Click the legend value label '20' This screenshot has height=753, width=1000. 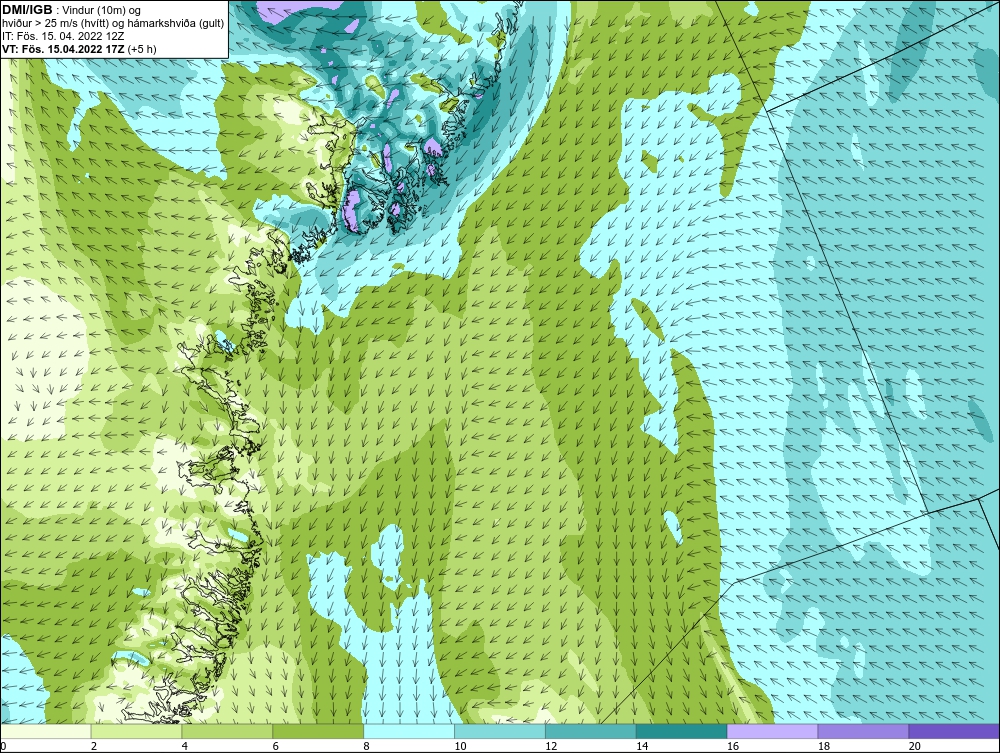915,746
